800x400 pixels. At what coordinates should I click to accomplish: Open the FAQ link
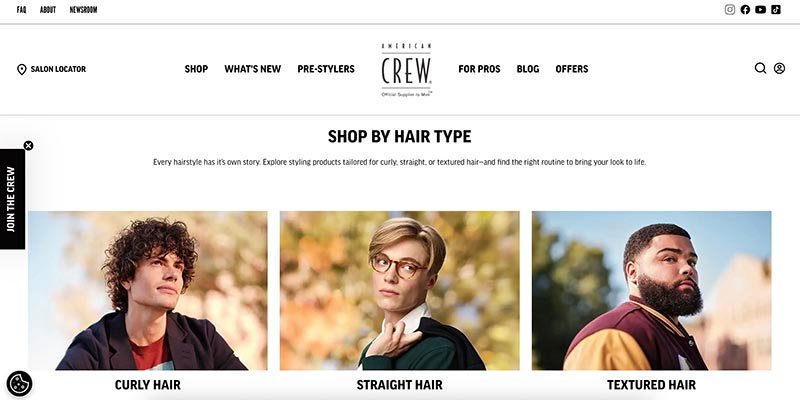point(21,10)
